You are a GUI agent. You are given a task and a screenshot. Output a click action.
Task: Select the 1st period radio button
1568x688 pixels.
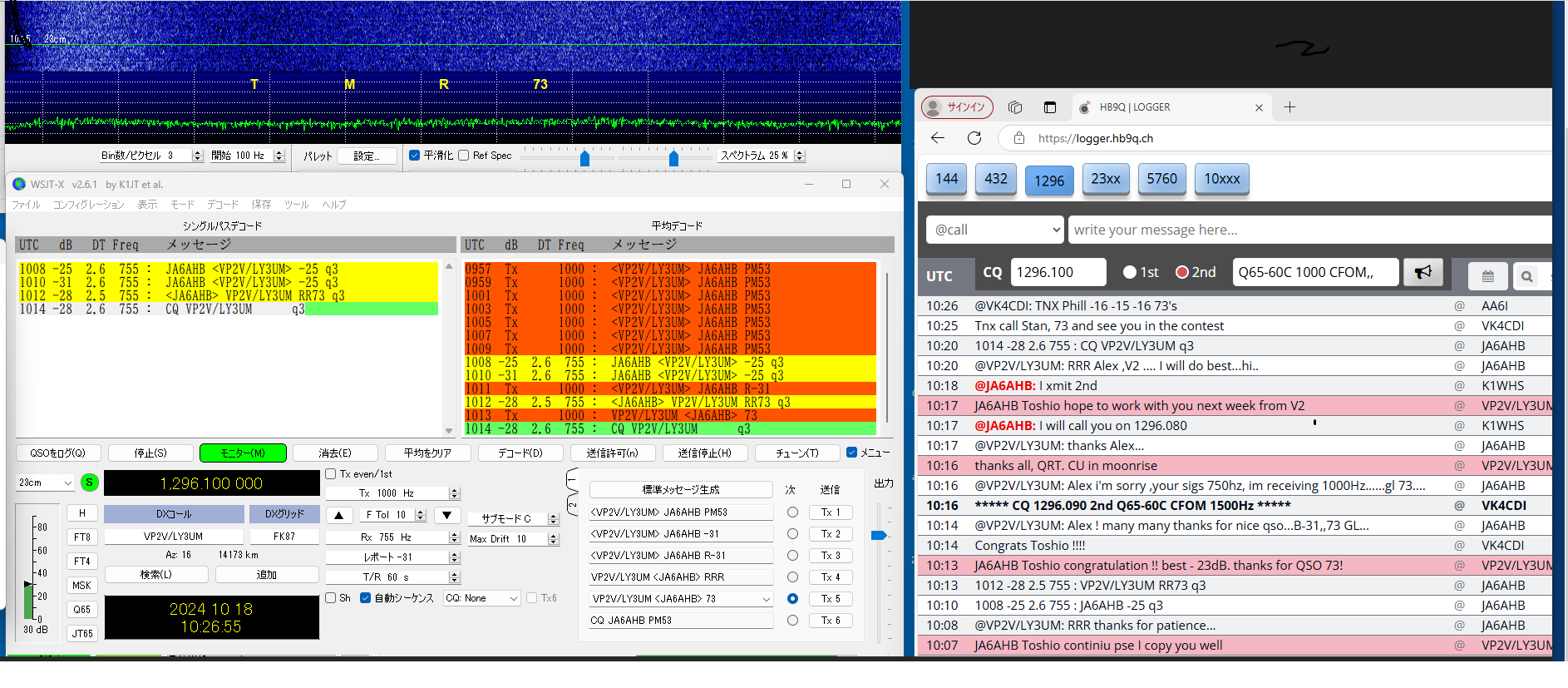(x=1129, y=272)
